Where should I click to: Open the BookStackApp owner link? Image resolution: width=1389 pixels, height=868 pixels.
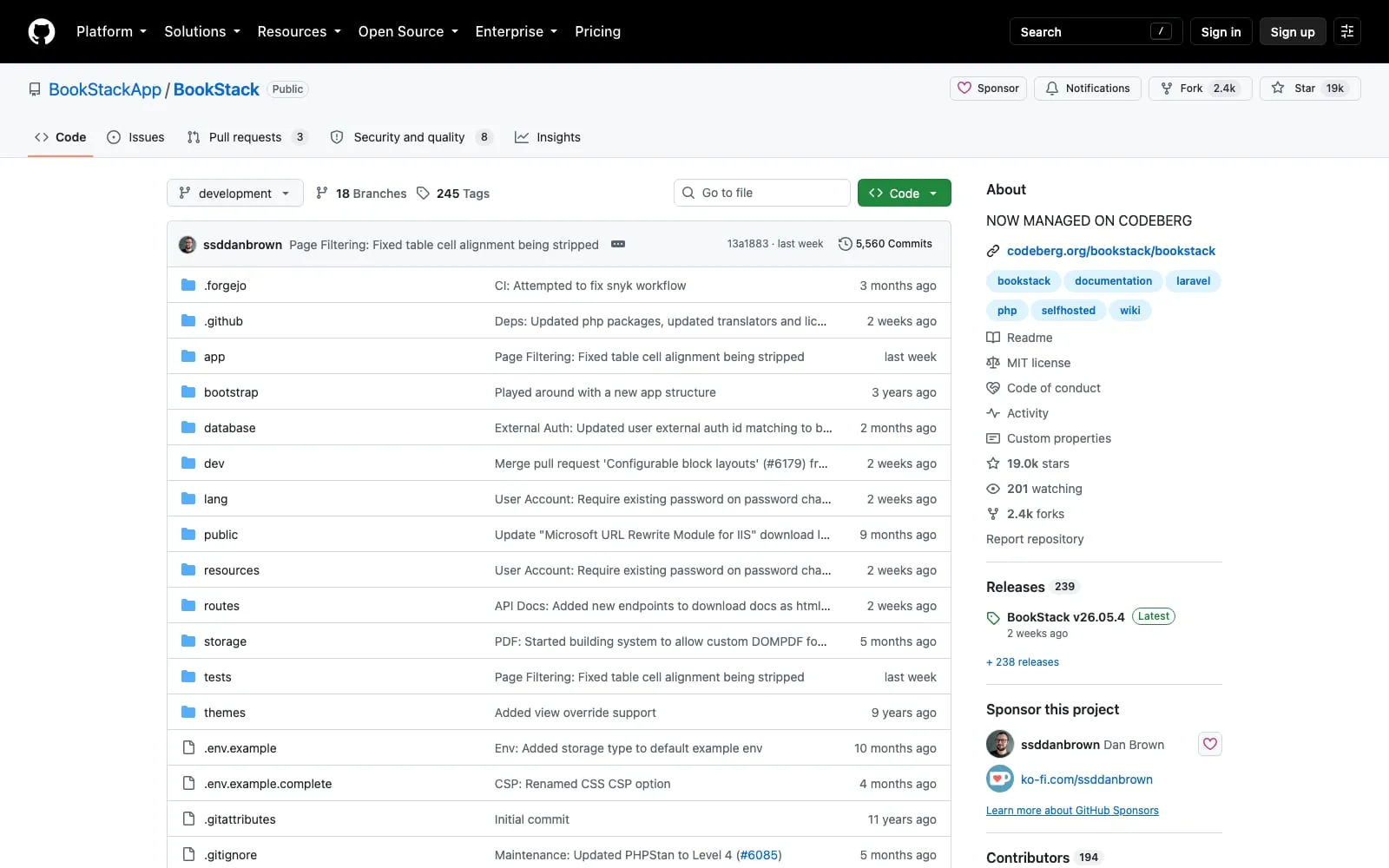point(105,89)
